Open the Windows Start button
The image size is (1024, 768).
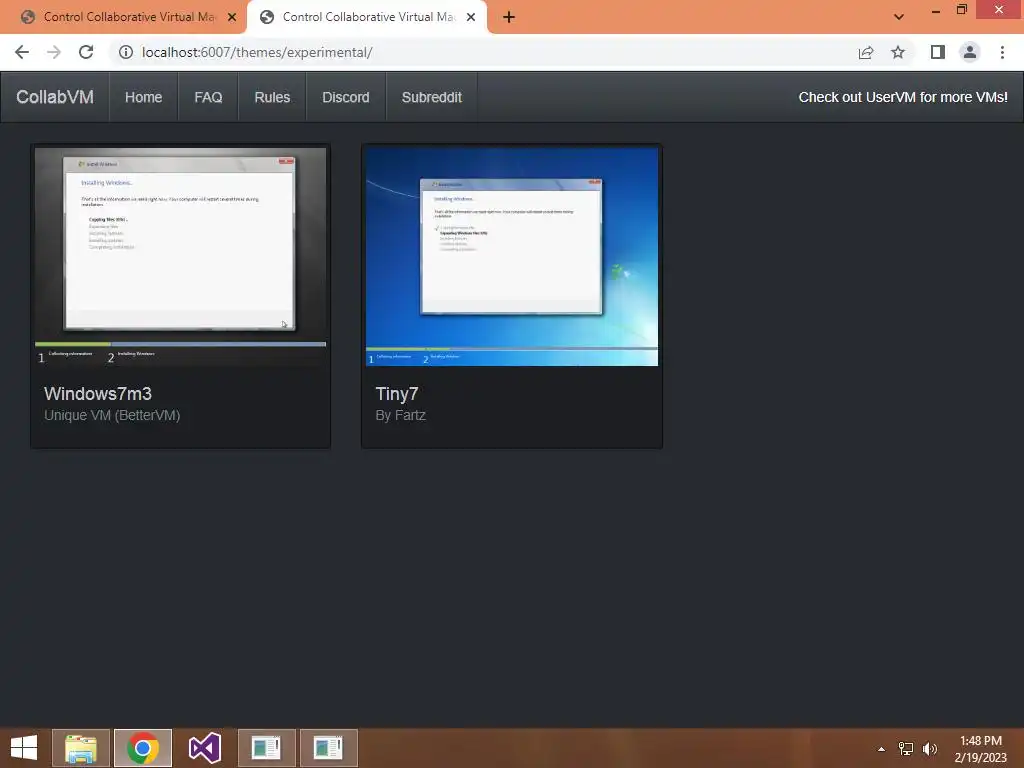(x=24, y=748)
